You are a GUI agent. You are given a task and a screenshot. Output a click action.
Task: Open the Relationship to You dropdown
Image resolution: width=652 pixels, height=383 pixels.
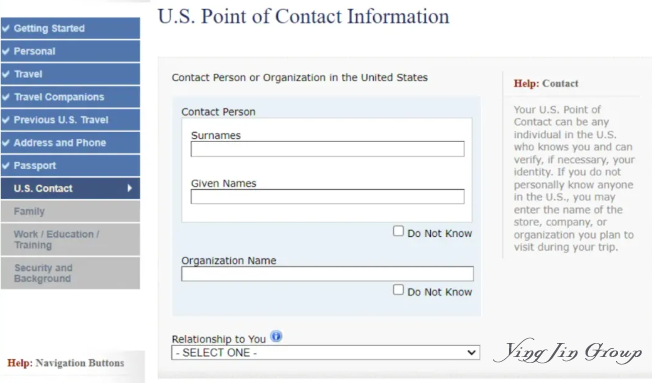coord(326,353)
